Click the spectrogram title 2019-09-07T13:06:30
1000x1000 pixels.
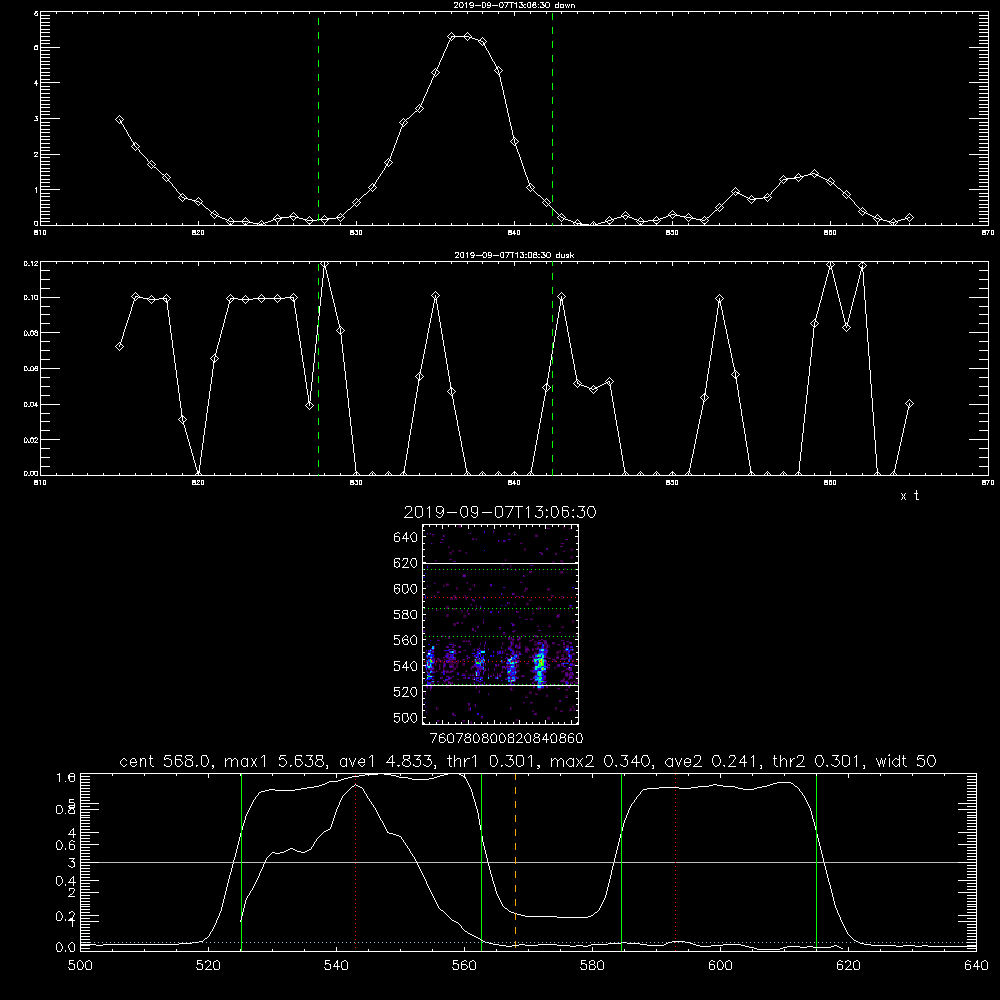coord(500,512)
